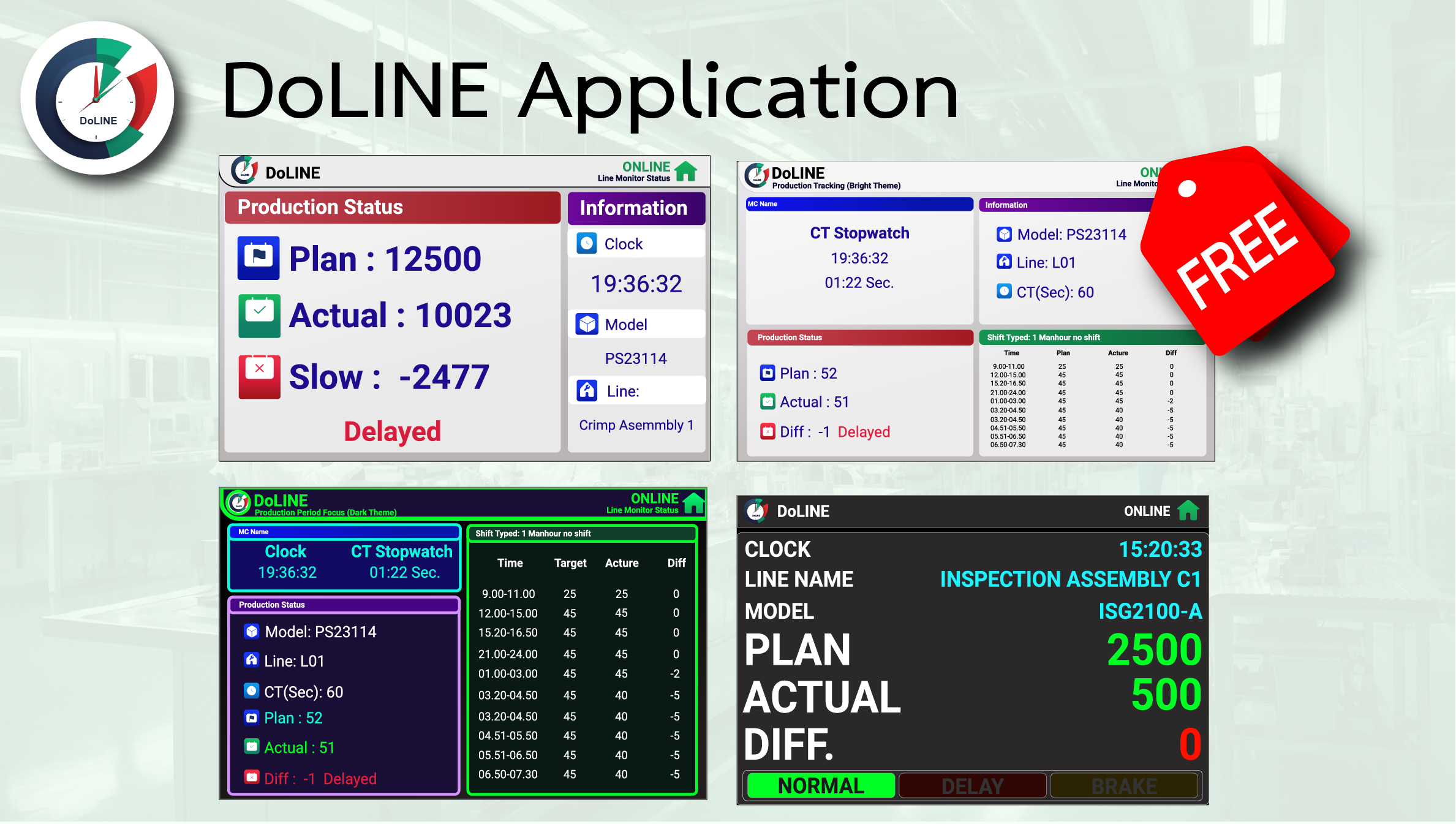Click green home icon in dark theme panel

click(693, 503)
